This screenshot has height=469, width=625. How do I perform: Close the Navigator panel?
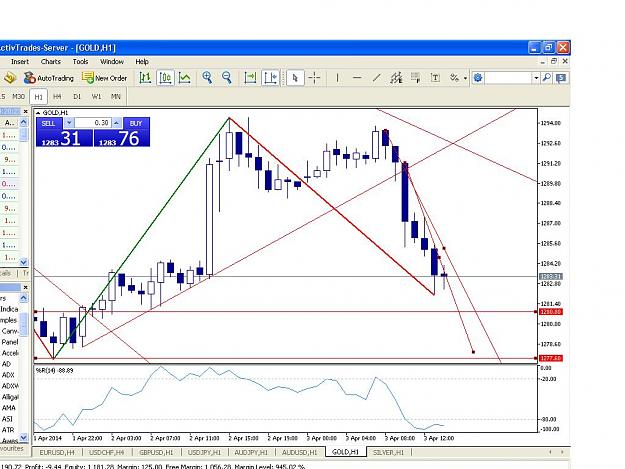coord(26,287)
